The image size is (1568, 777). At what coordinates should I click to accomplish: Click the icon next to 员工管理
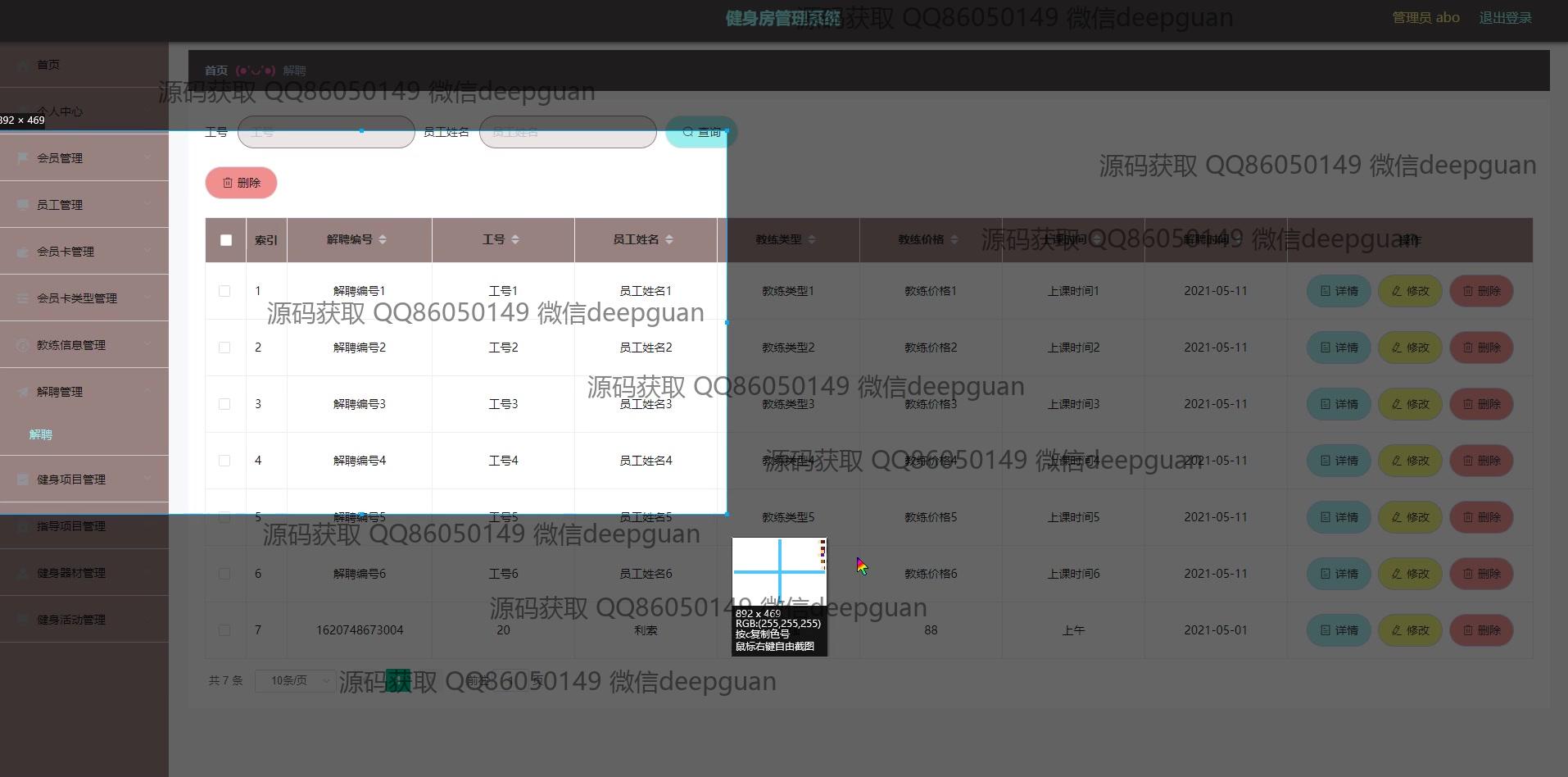23,205
